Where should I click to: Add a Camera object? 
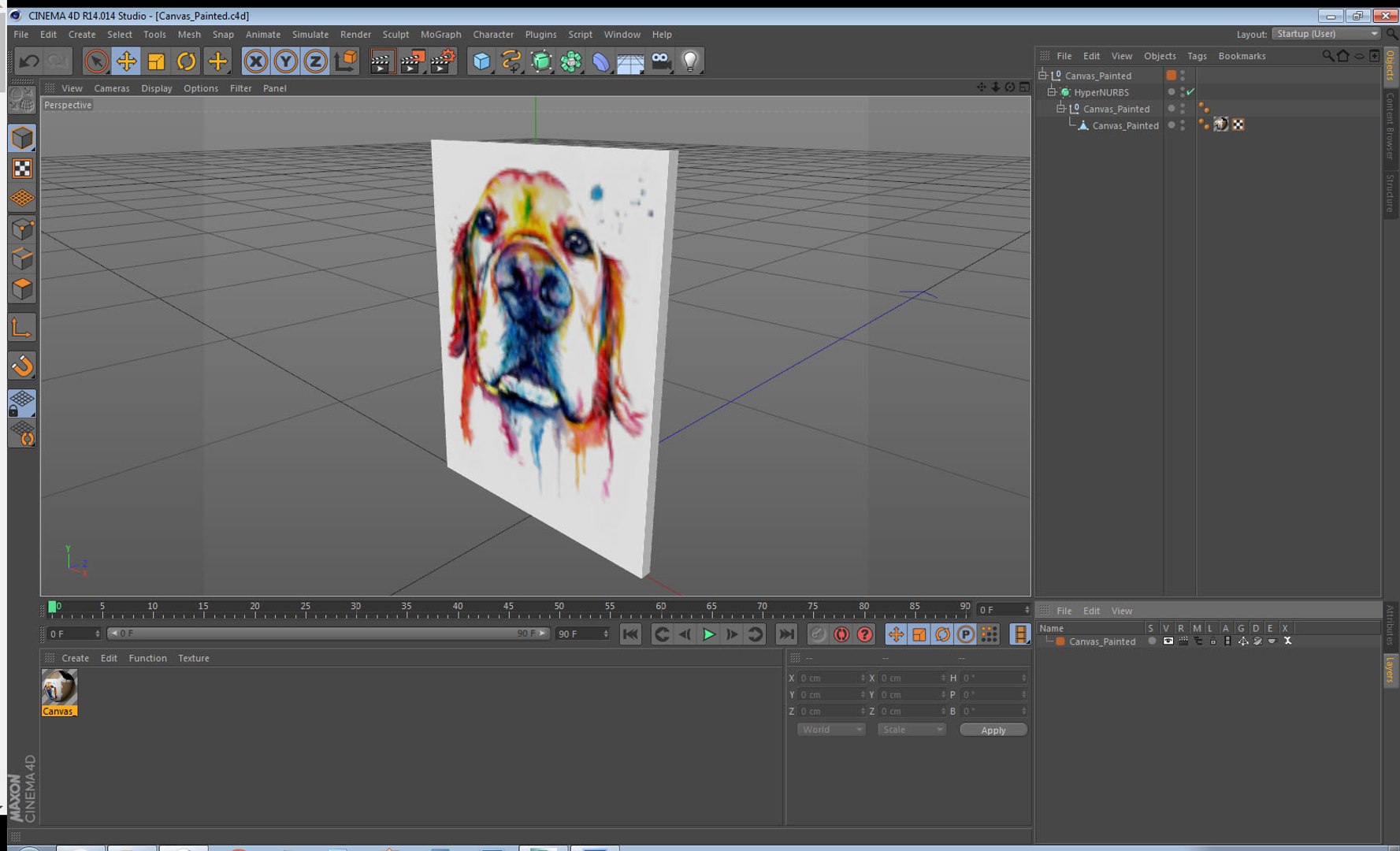click(661, 61)
